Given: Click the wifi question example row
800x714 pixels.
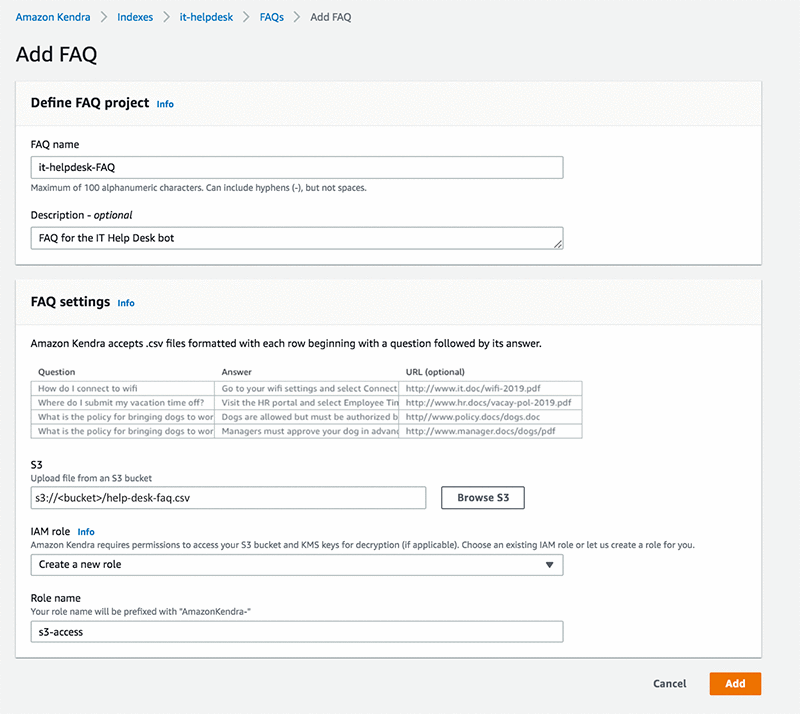Looking at the screenshot, I should [x=124, y=388].
